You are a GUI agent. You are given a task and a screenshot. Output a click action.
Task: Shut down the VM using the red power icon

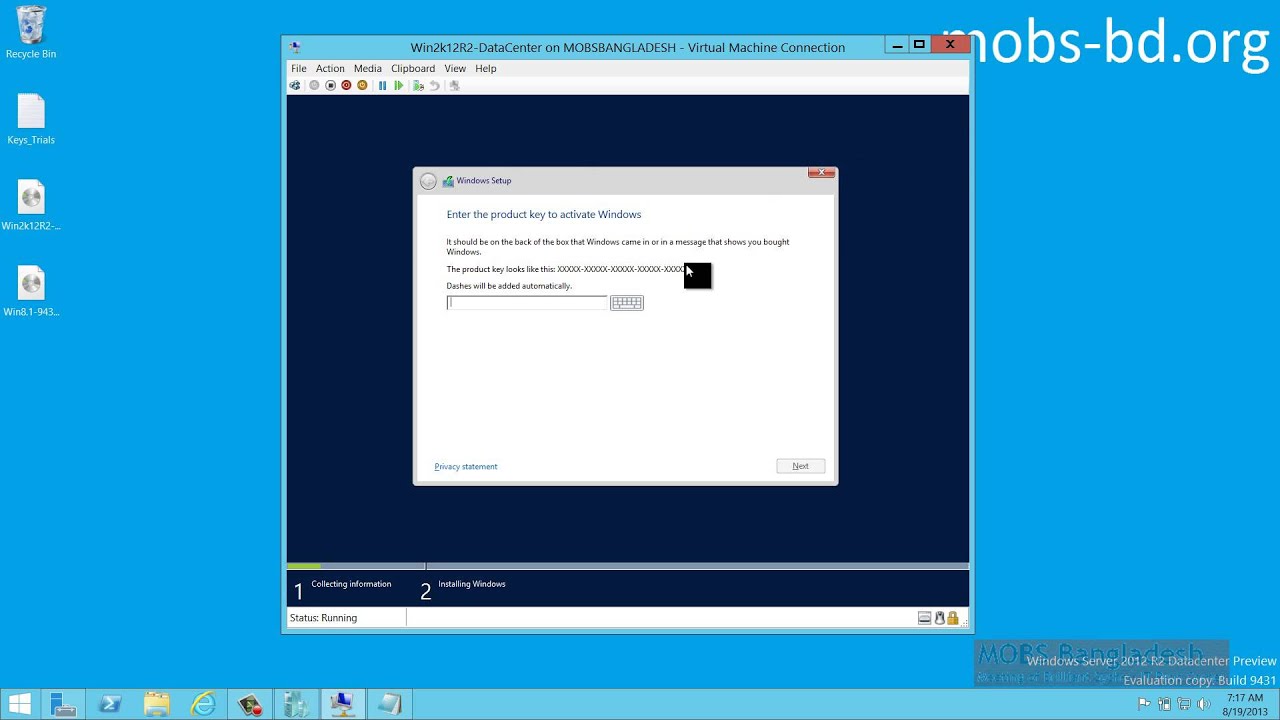346,86
